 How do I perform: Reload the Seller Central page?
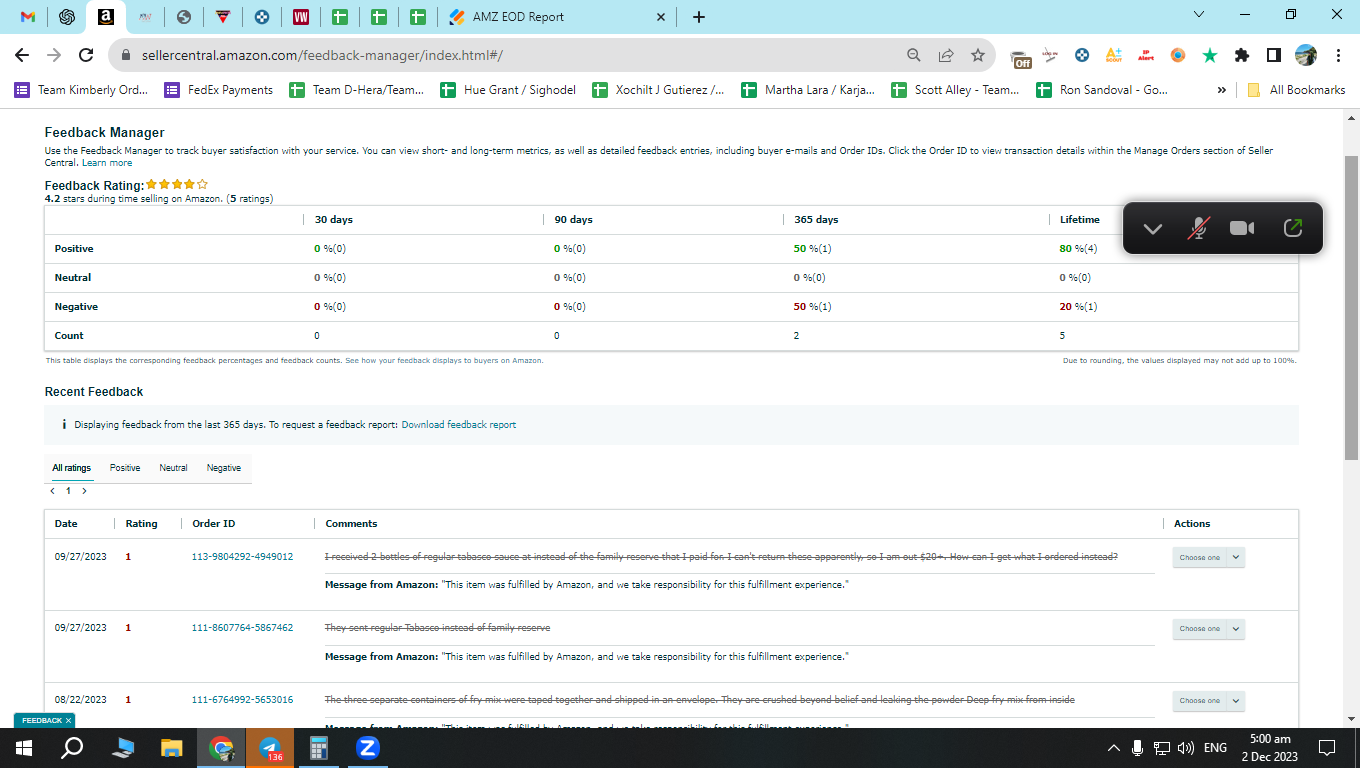86,55
